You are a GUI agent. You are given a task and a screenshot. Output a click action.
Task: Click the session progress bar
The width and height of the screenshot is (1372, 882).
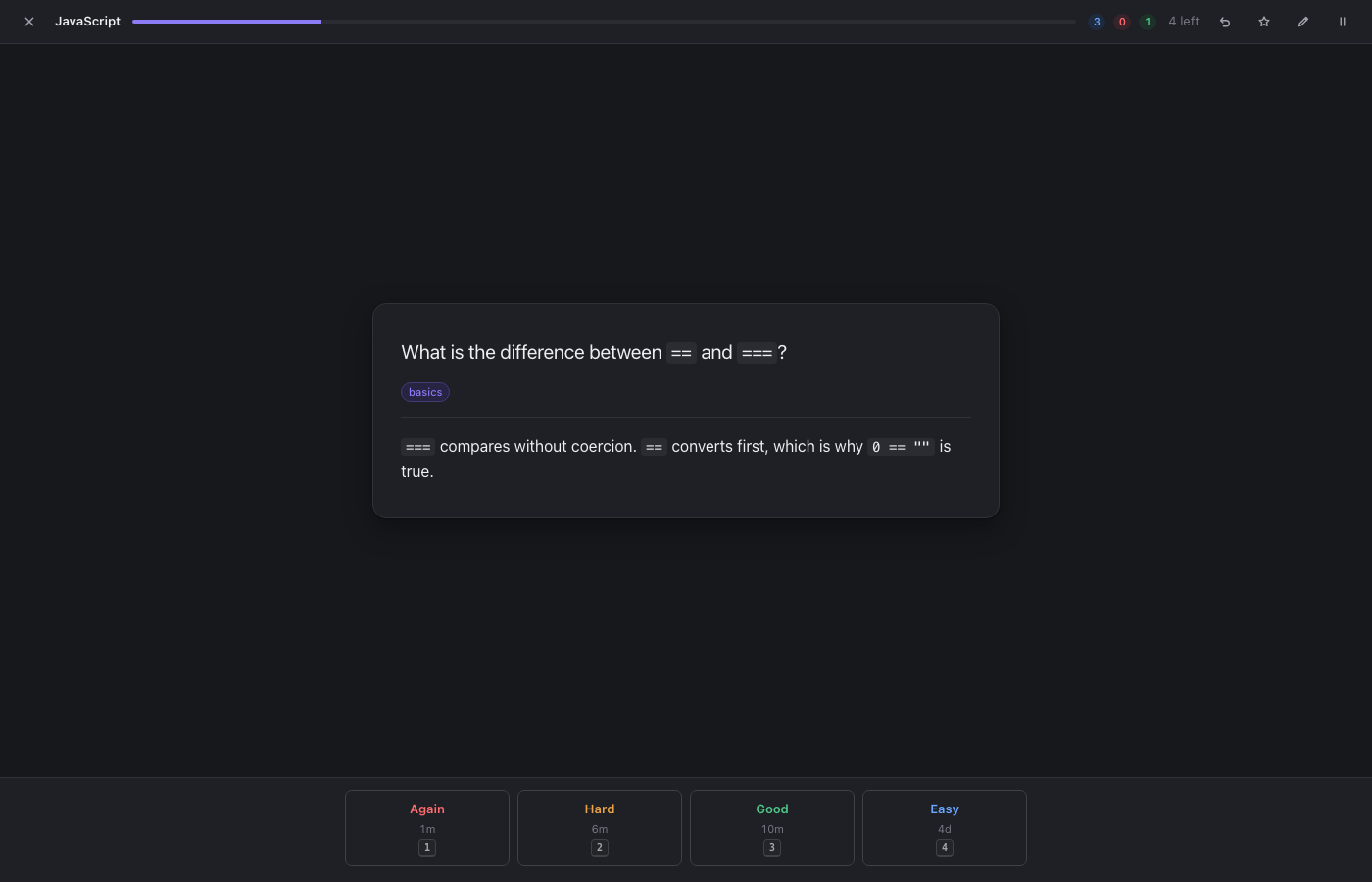(x=604, y=22)
